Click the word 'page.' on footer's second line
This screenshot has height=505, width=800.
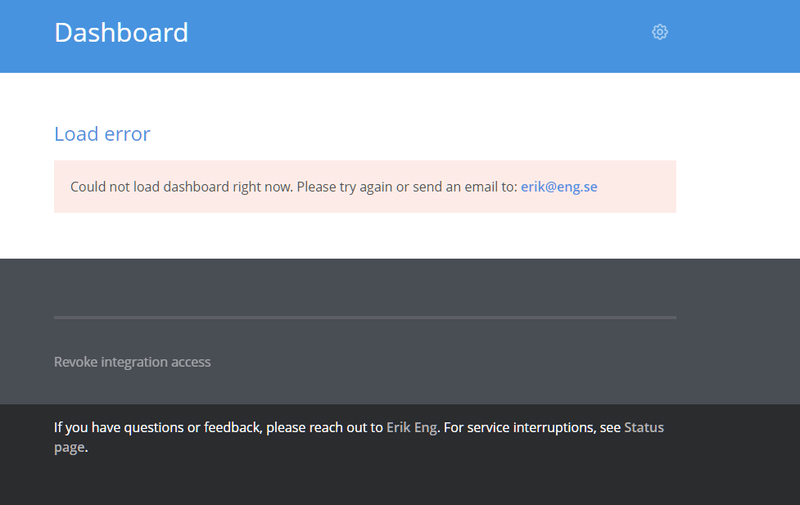71,447
